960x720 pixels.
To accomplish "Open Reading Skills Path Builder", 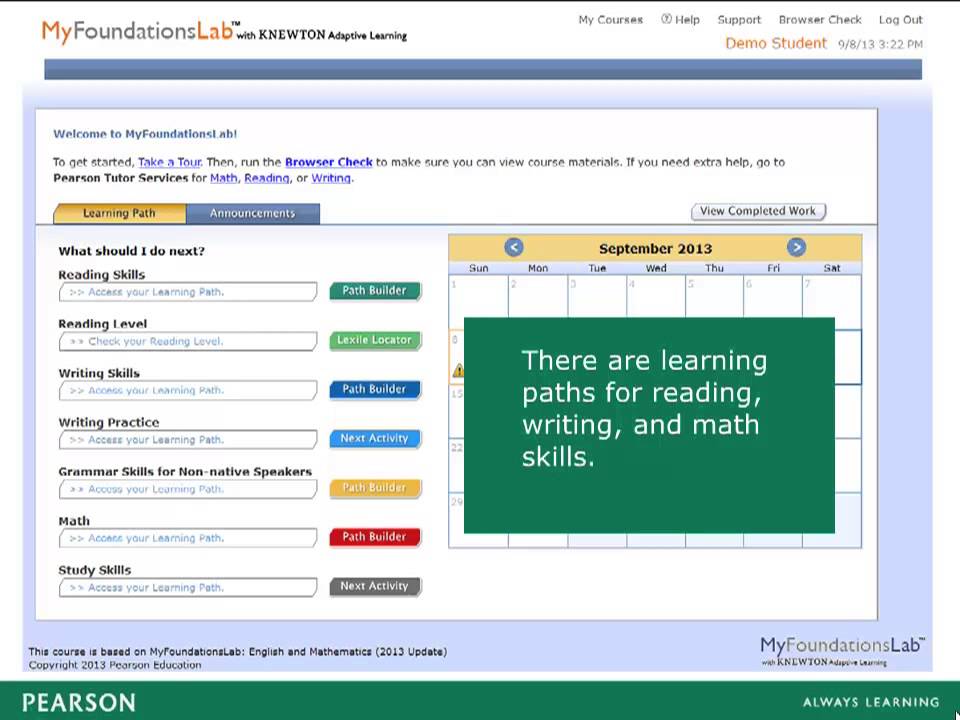I will 375,291.
